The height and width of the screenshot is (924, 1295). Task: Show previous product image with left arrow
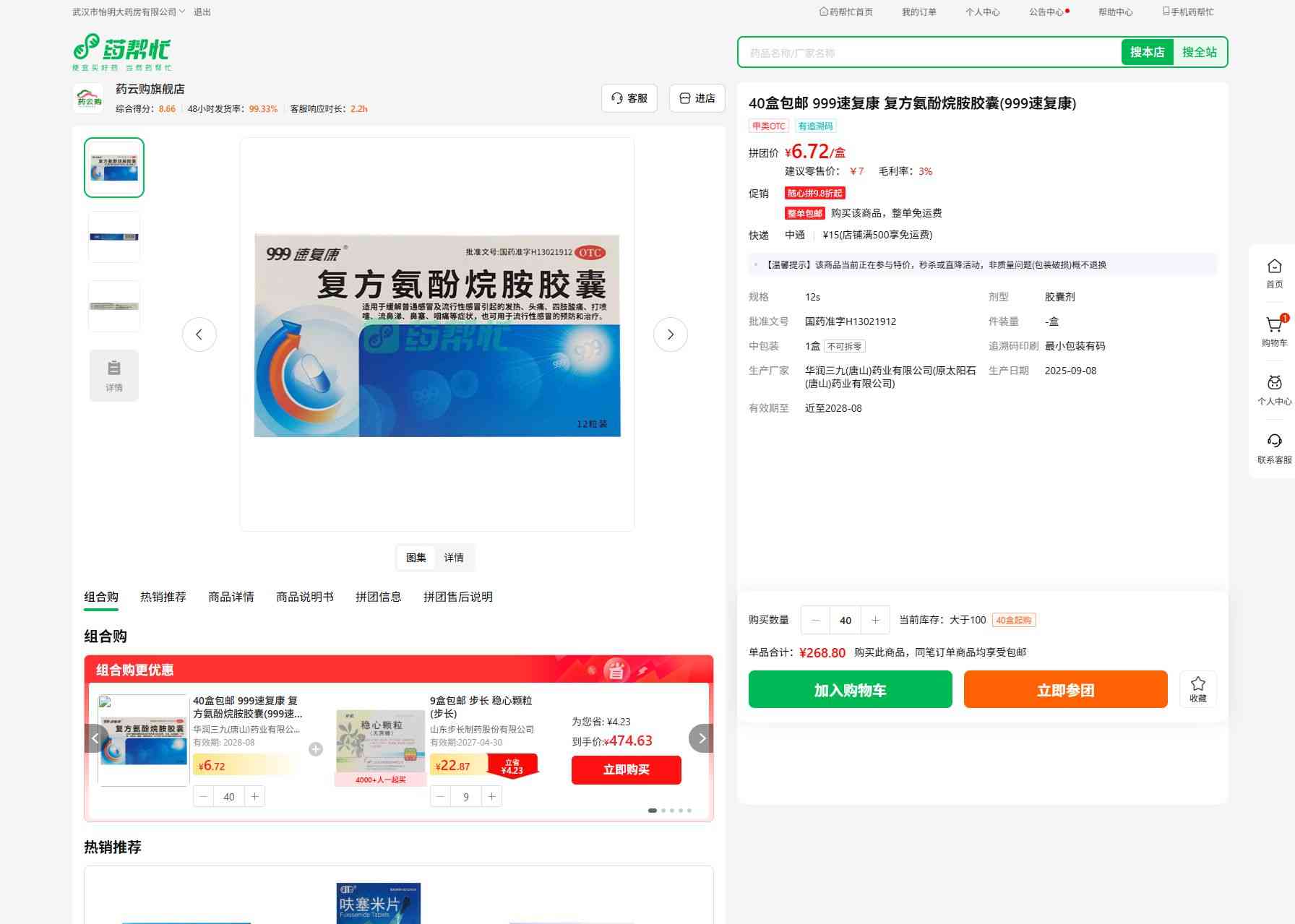pyautogui.click(x=199, y=334)
